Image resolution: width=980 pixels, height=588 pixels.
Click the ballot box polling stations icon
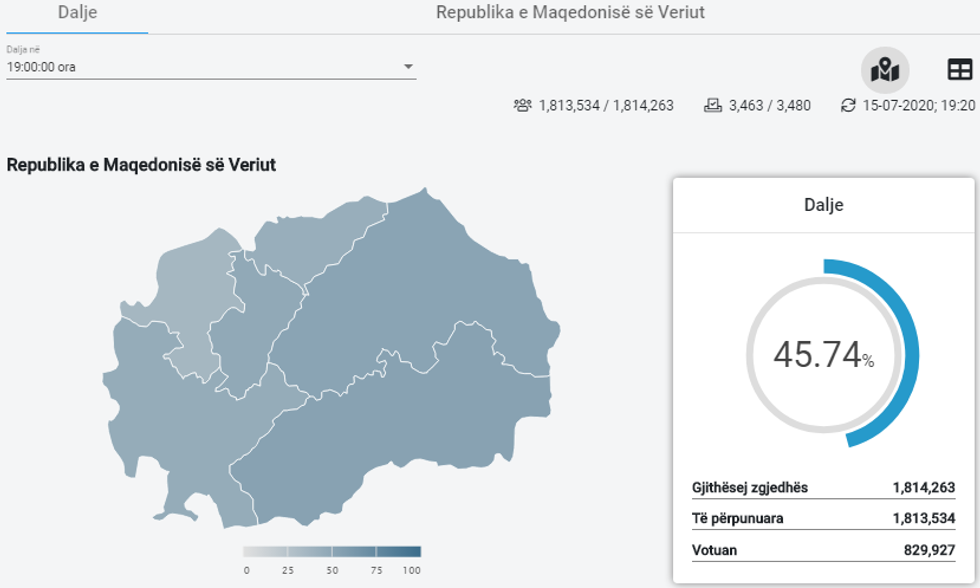(713, 105)
